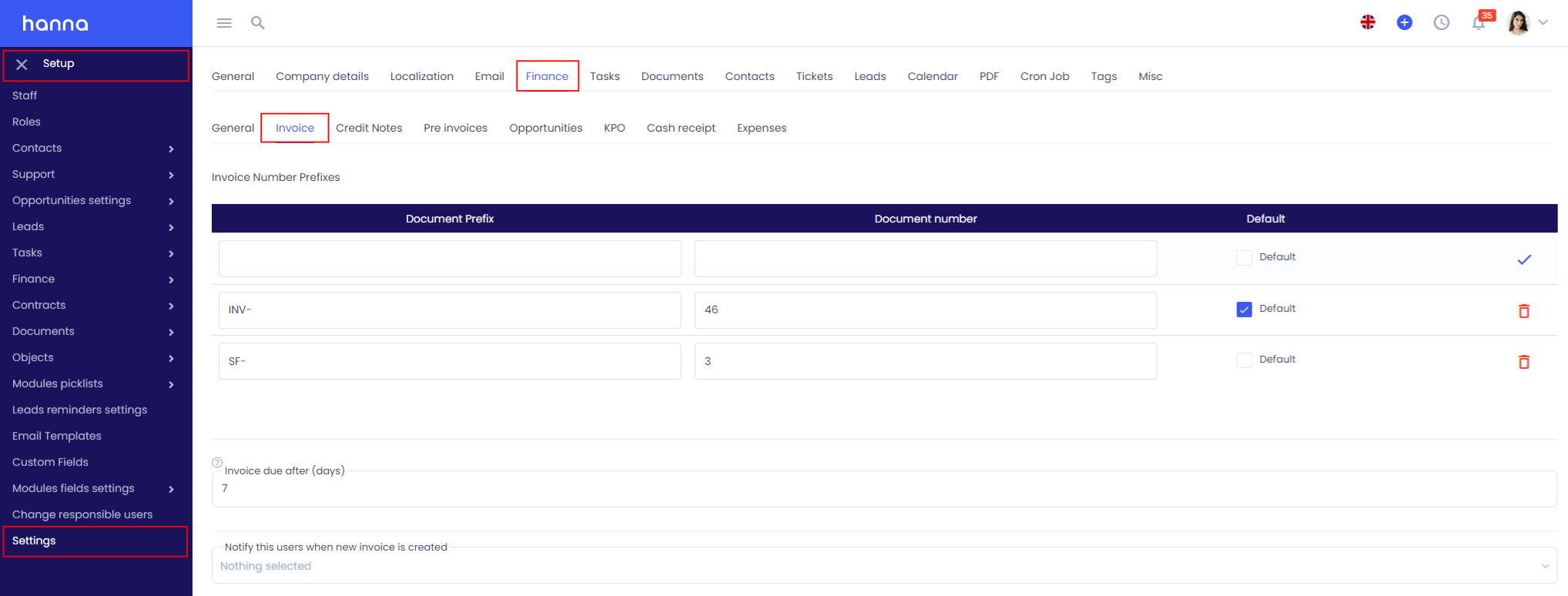Expand the profile dropdown chevron
Image resolution: width=1568 pixels, height=596 pixels.
tap(1543, 22)
